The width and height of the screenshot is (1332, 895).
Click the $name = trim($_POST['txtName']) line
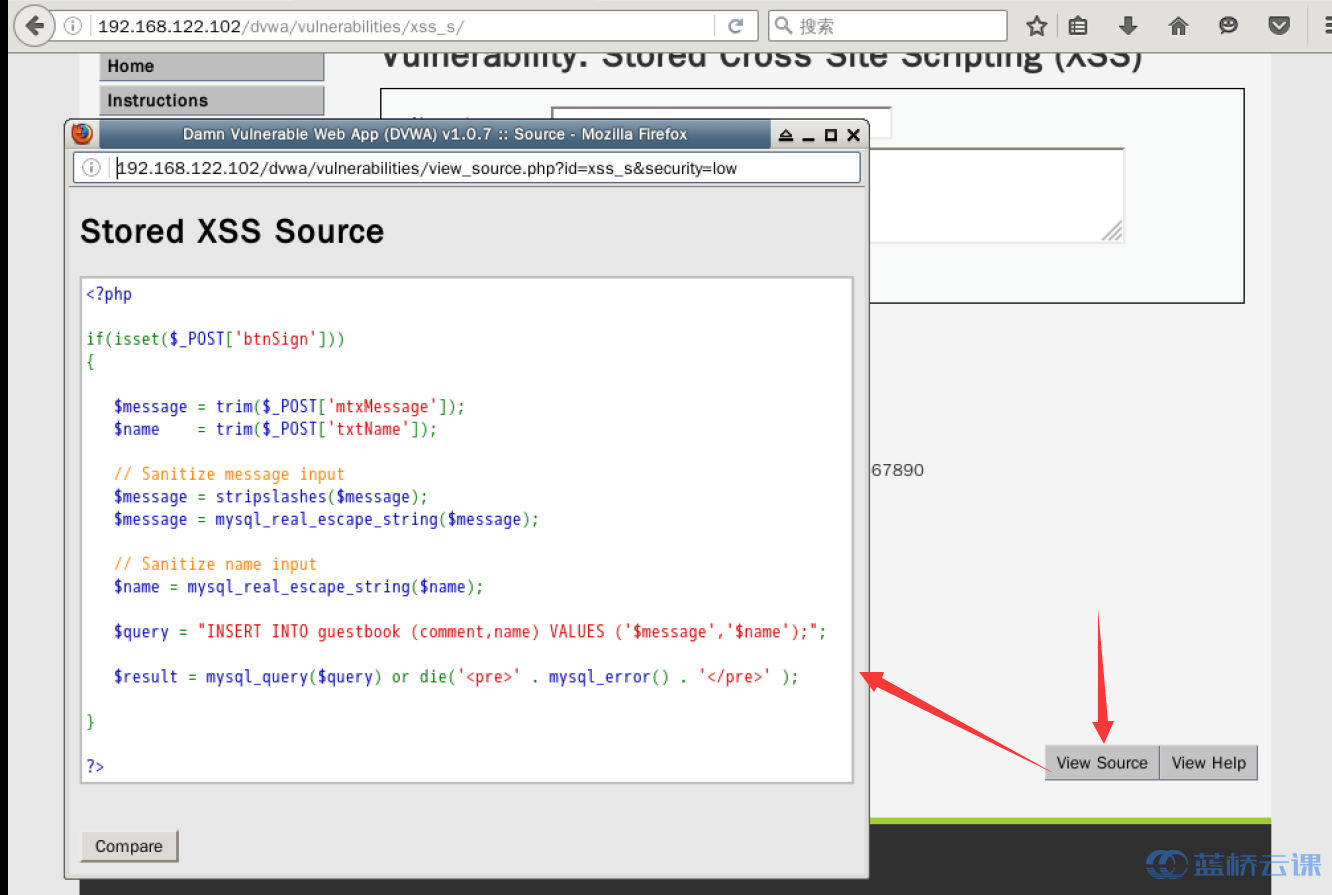click(x=276, y=429)
